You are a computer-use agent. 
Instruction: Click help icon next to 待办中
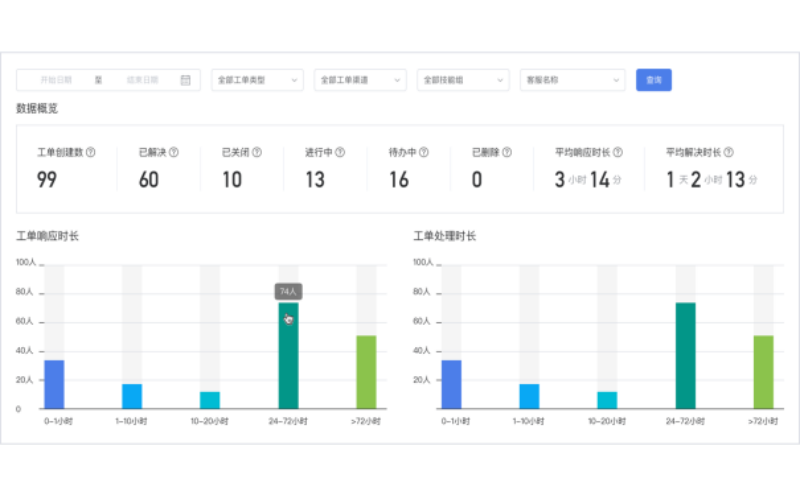pos(424,153)
